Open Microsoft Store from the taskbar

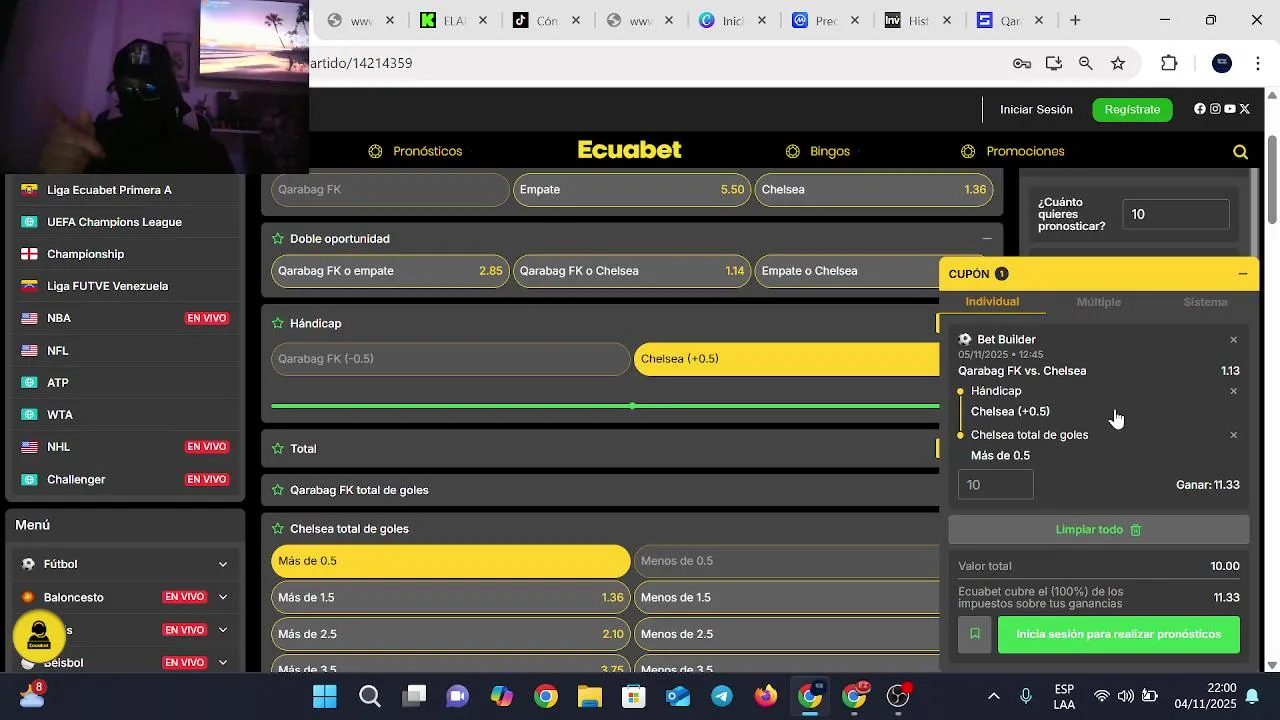[634, 696]
